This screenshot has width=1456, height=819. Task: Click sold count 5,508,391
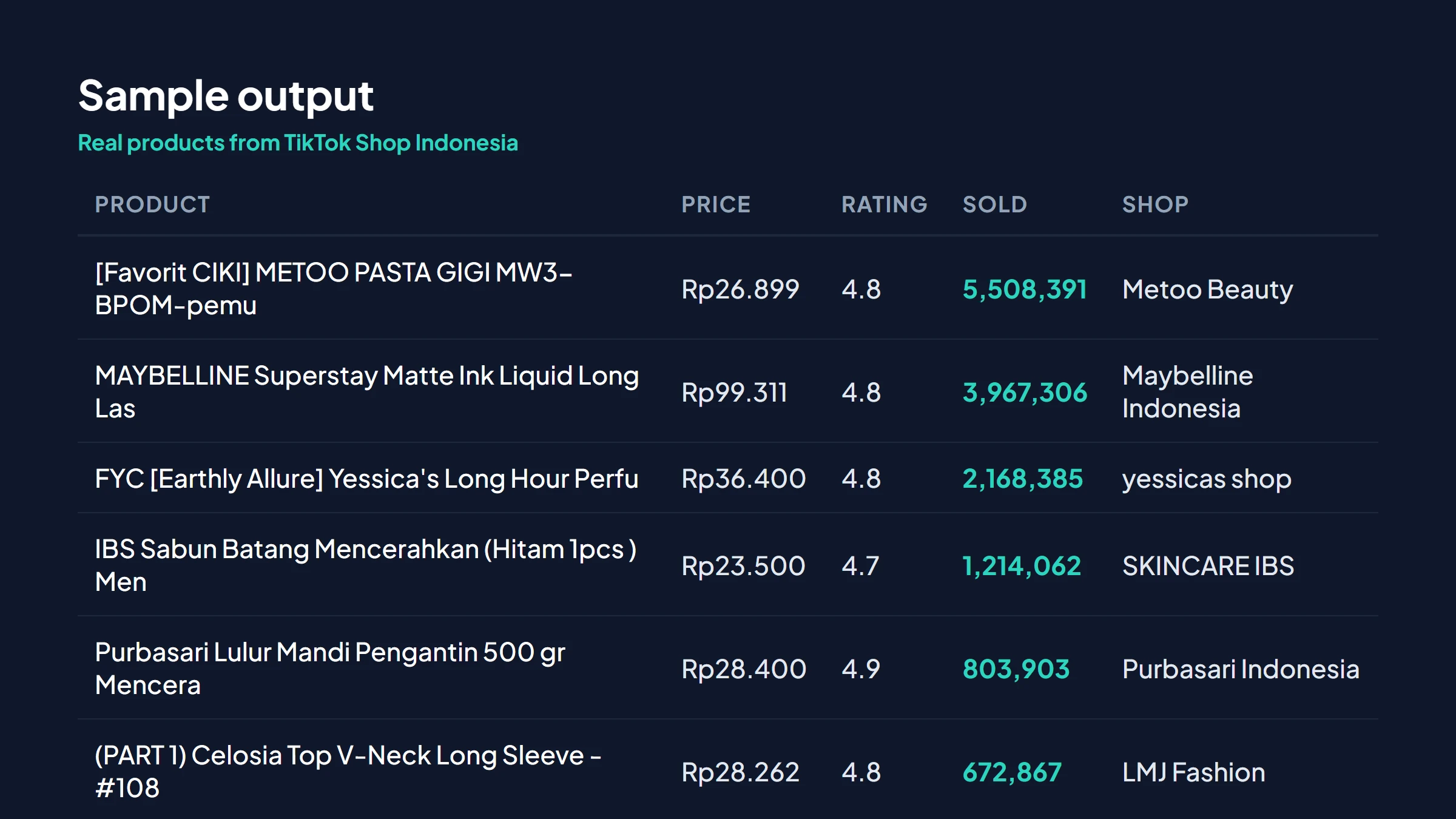point(1025,289)
